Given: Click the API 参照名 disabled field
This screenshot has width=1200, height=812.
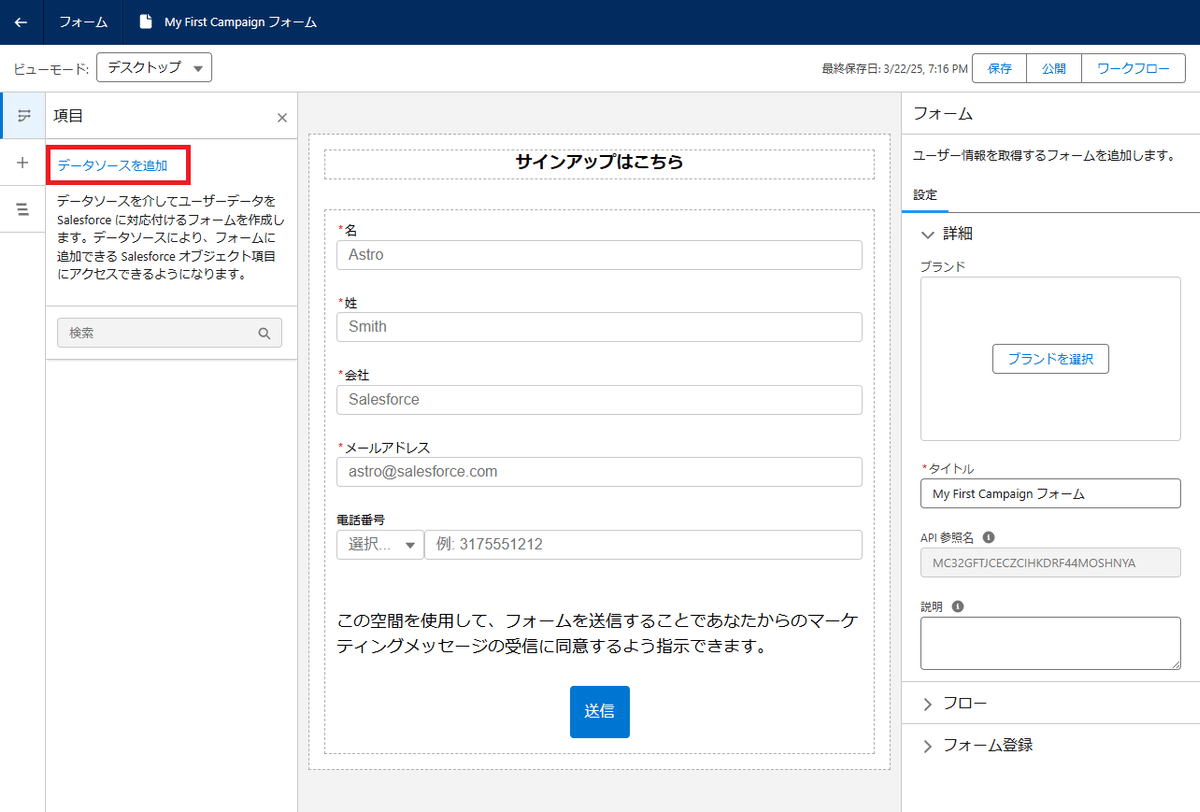Looking at the screenshot, I should pyautogui.click(x=1050, y=563).
